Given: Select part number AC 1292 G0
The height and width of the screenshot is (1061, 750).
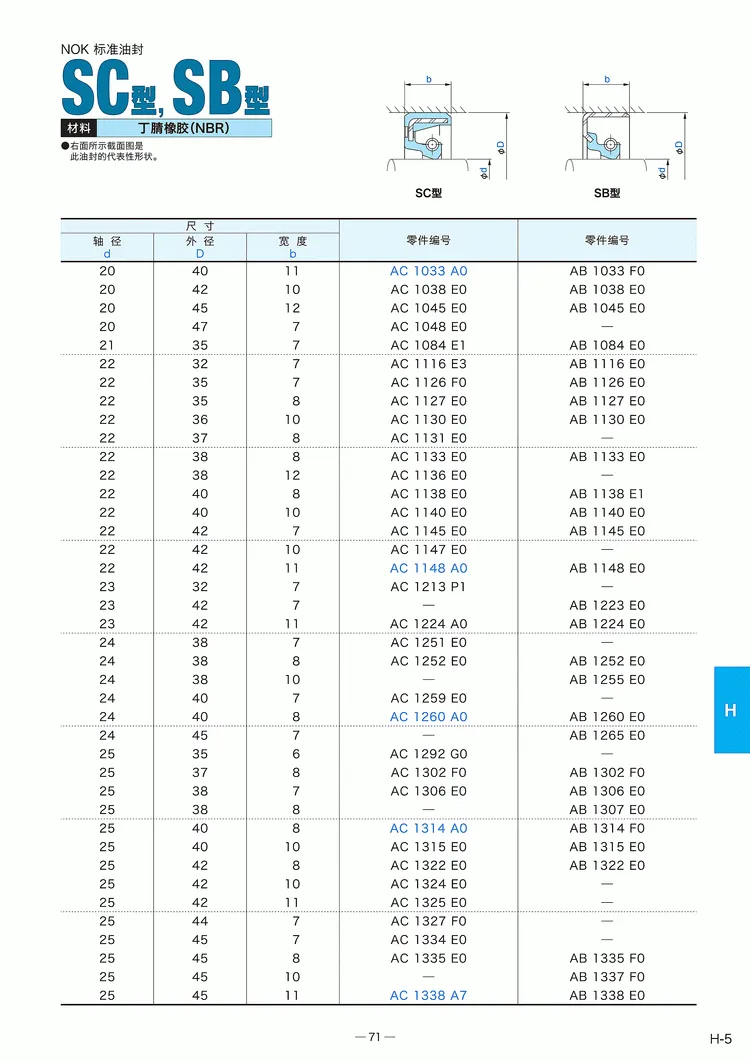Looking at the screenshot, I should pyautogui.click(x=428, y=754).
